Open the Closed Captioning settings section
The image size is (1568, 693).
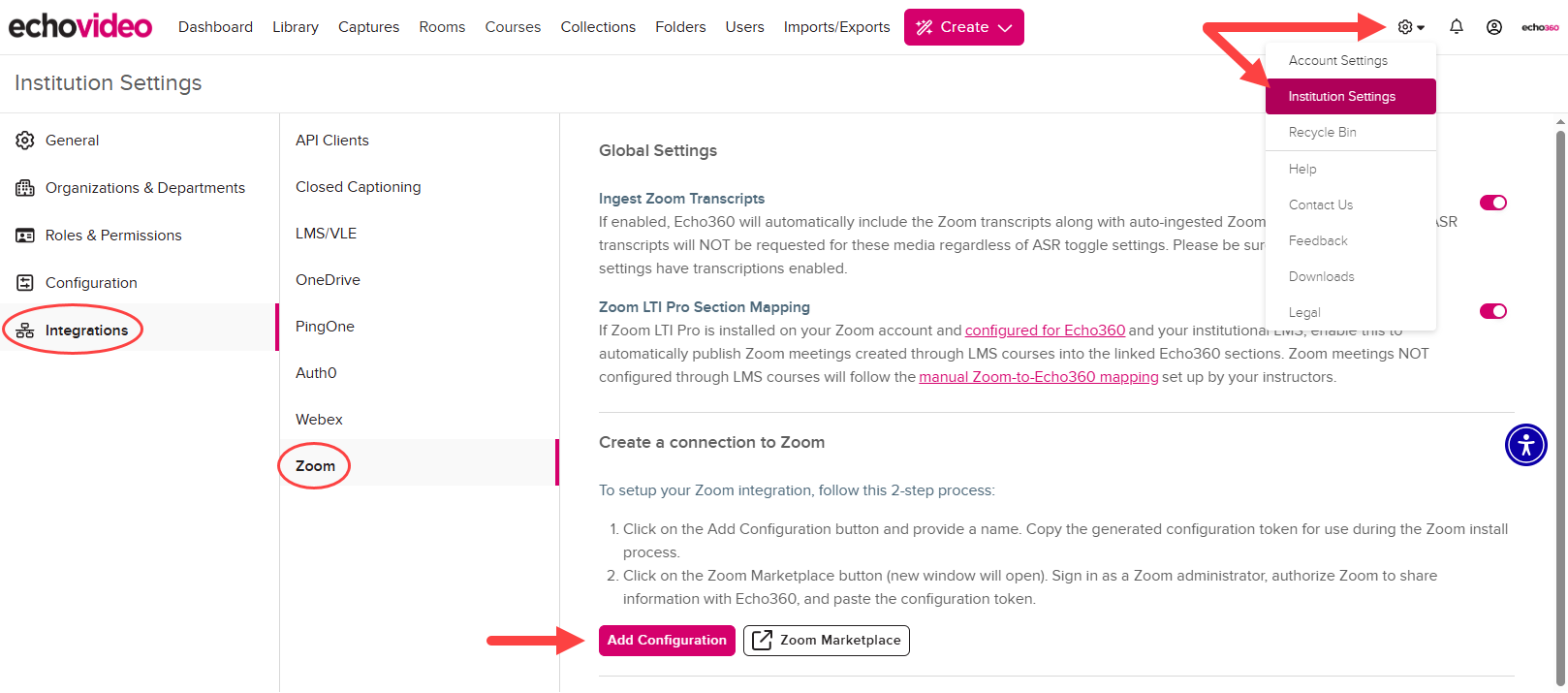(358, 186)
